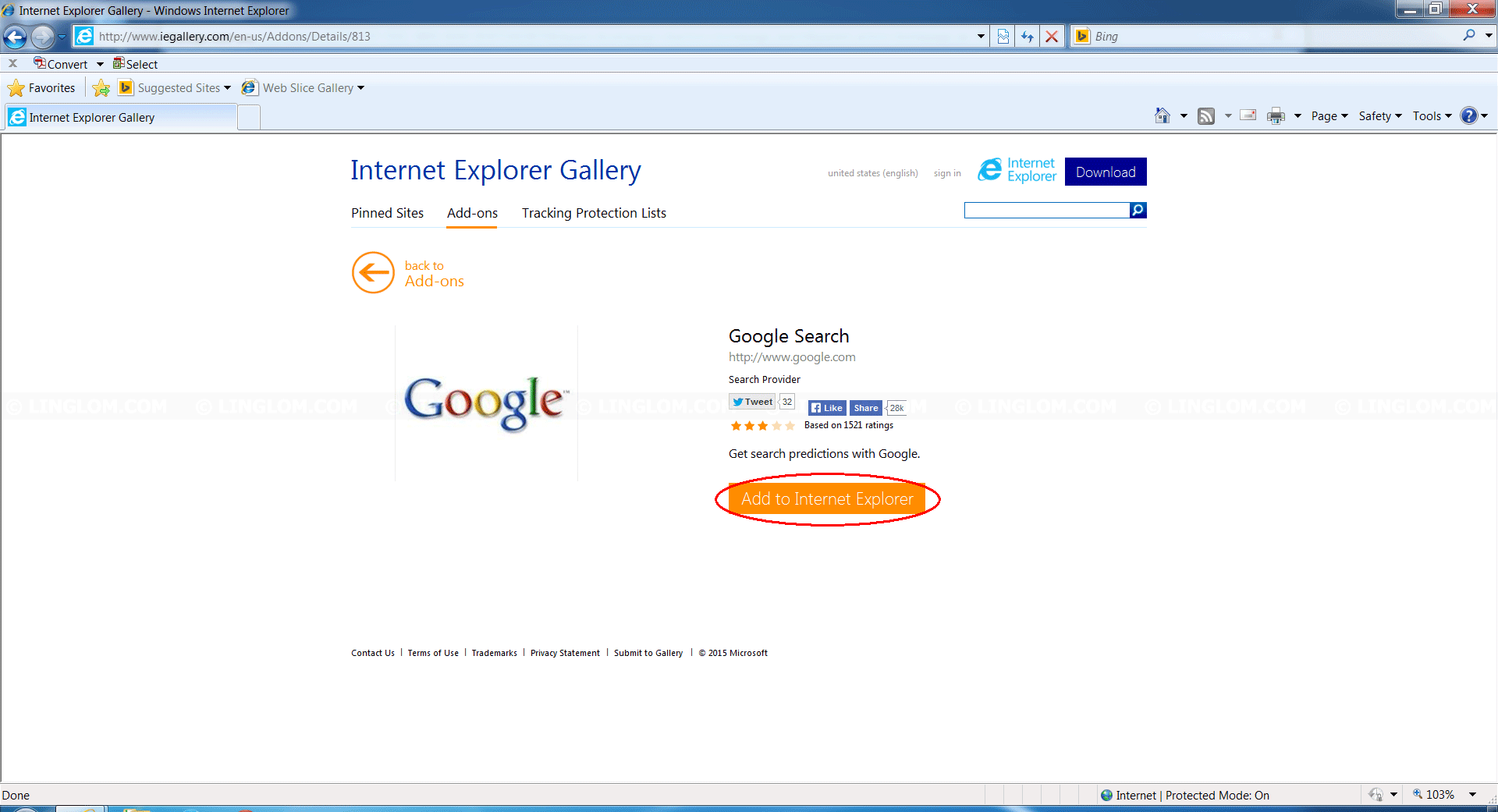Click the Help question mark icon
The width and height of the screenshot is (1498, 812).
[x=1469, y=116]
